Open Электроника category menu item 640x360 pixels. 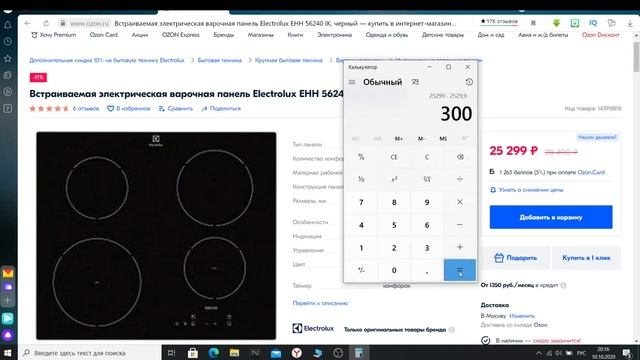(335, 35)
